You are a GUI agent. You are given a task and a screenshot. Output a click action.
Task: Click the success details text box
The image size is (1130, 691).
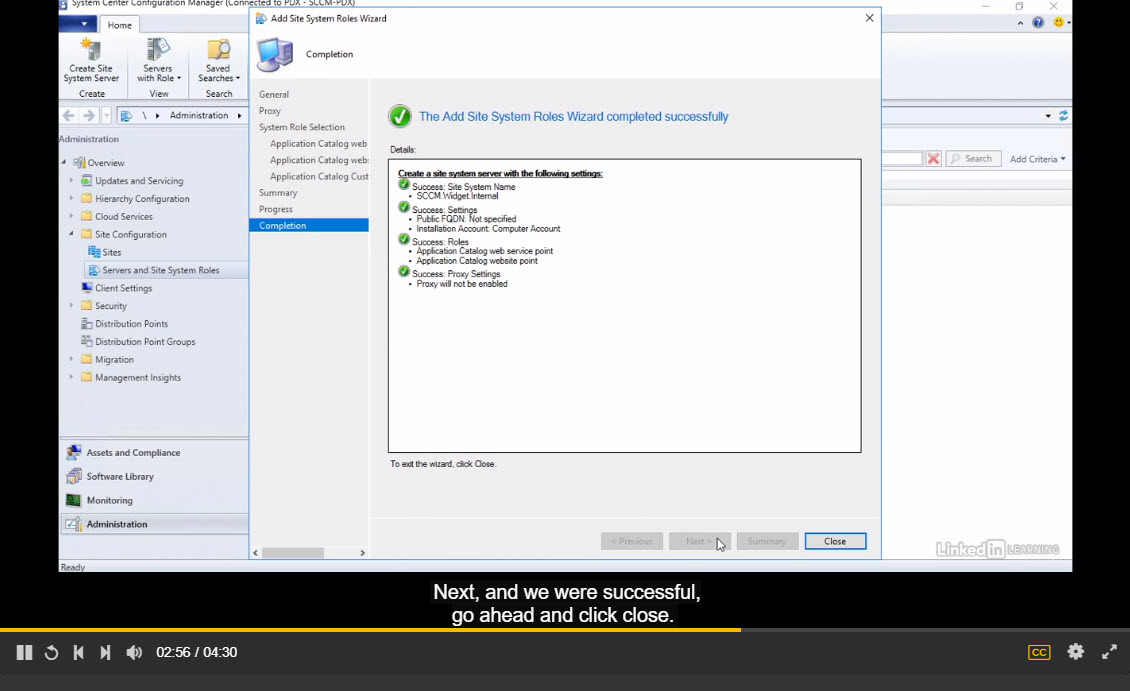(624, 306)
